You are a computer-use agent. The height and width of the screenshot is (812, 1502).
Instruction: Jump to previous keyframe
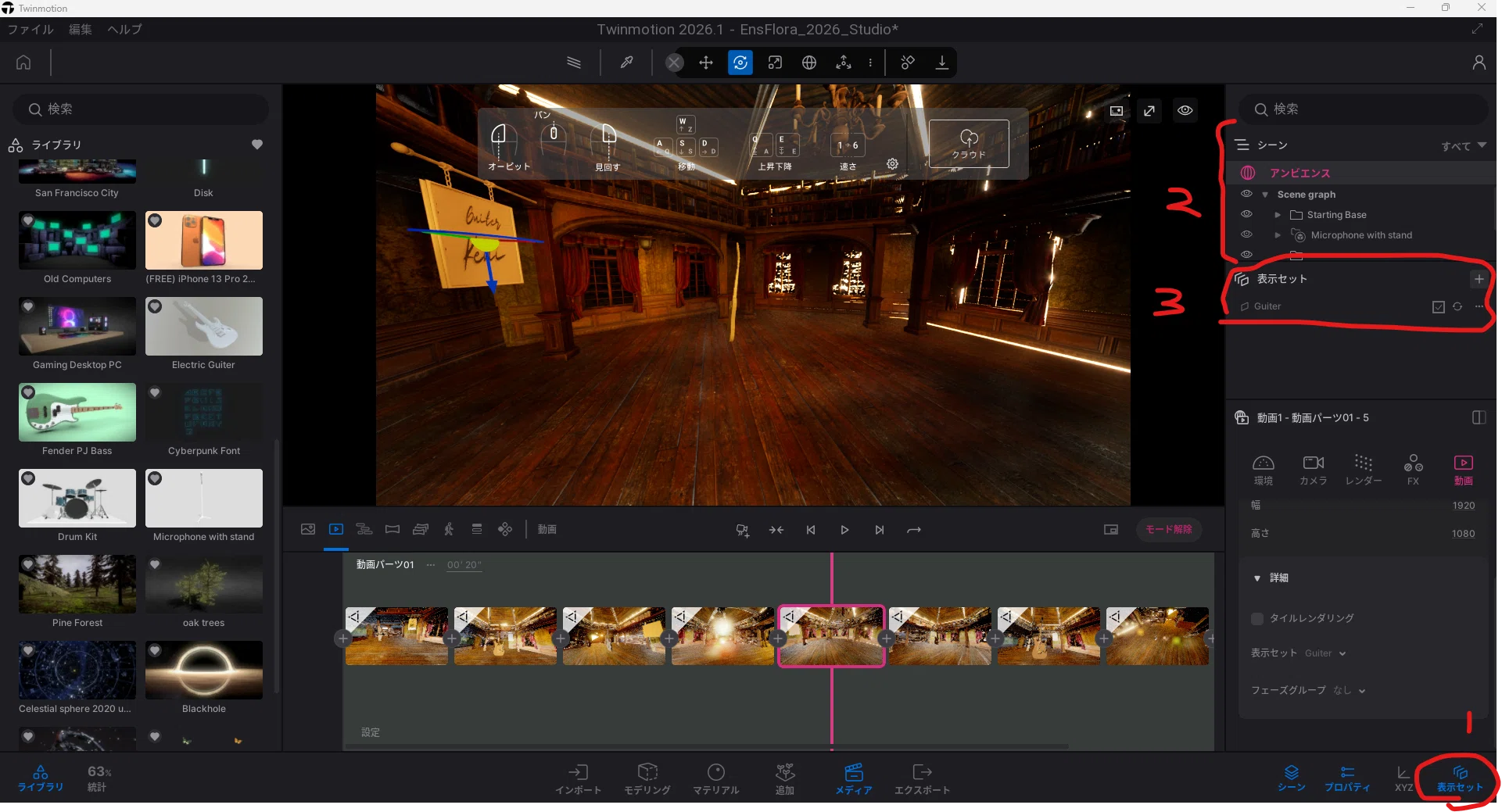(811, 530)
